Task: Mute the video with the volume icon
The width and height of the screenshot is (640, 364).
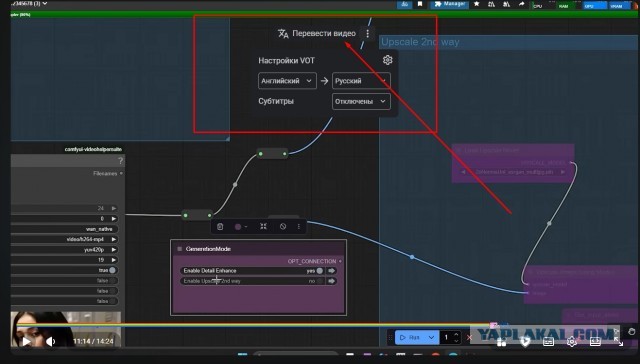Action: point(50,341)
